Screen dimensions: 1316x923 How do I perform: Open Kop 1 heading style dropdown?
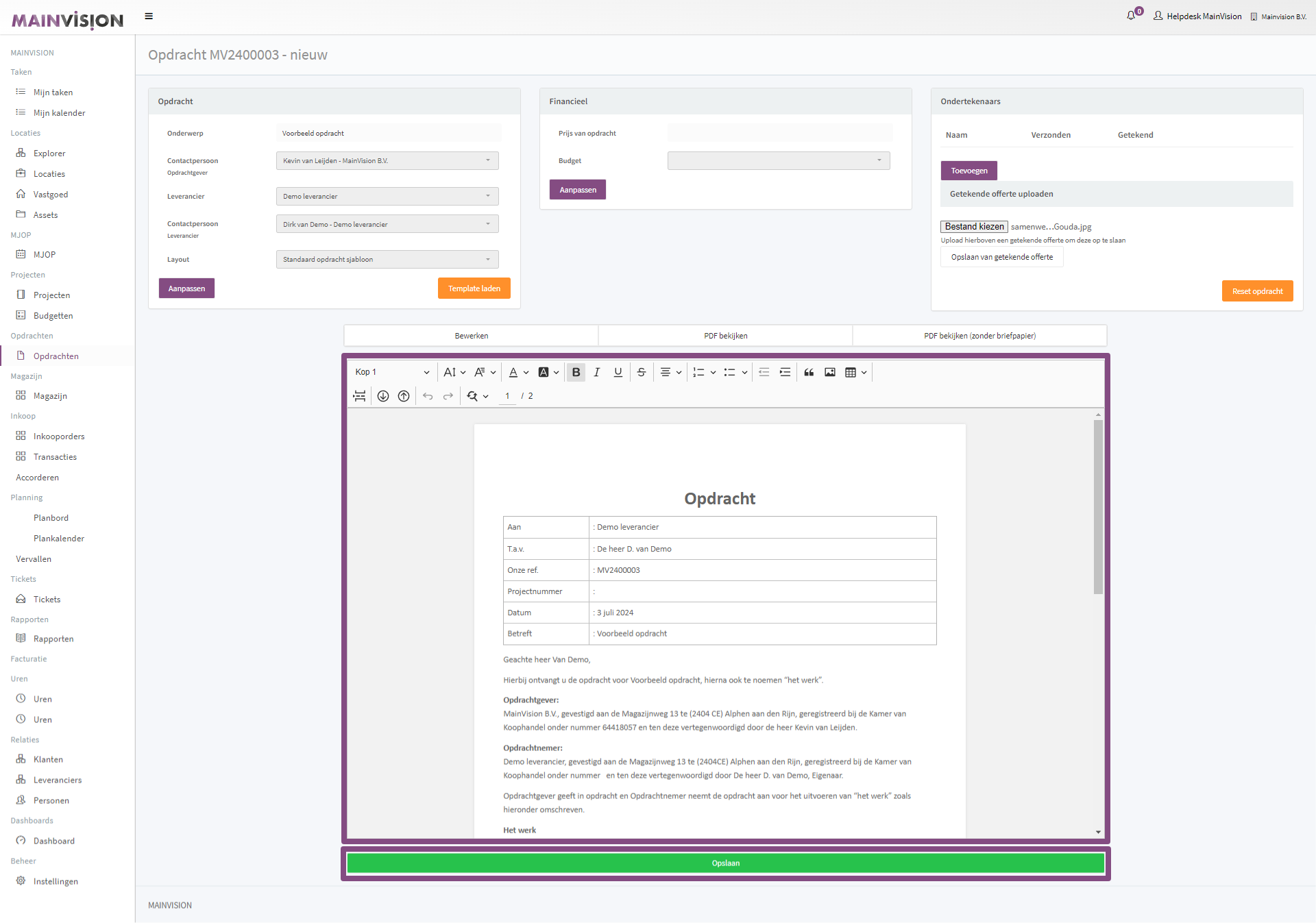tap(392, 372)
